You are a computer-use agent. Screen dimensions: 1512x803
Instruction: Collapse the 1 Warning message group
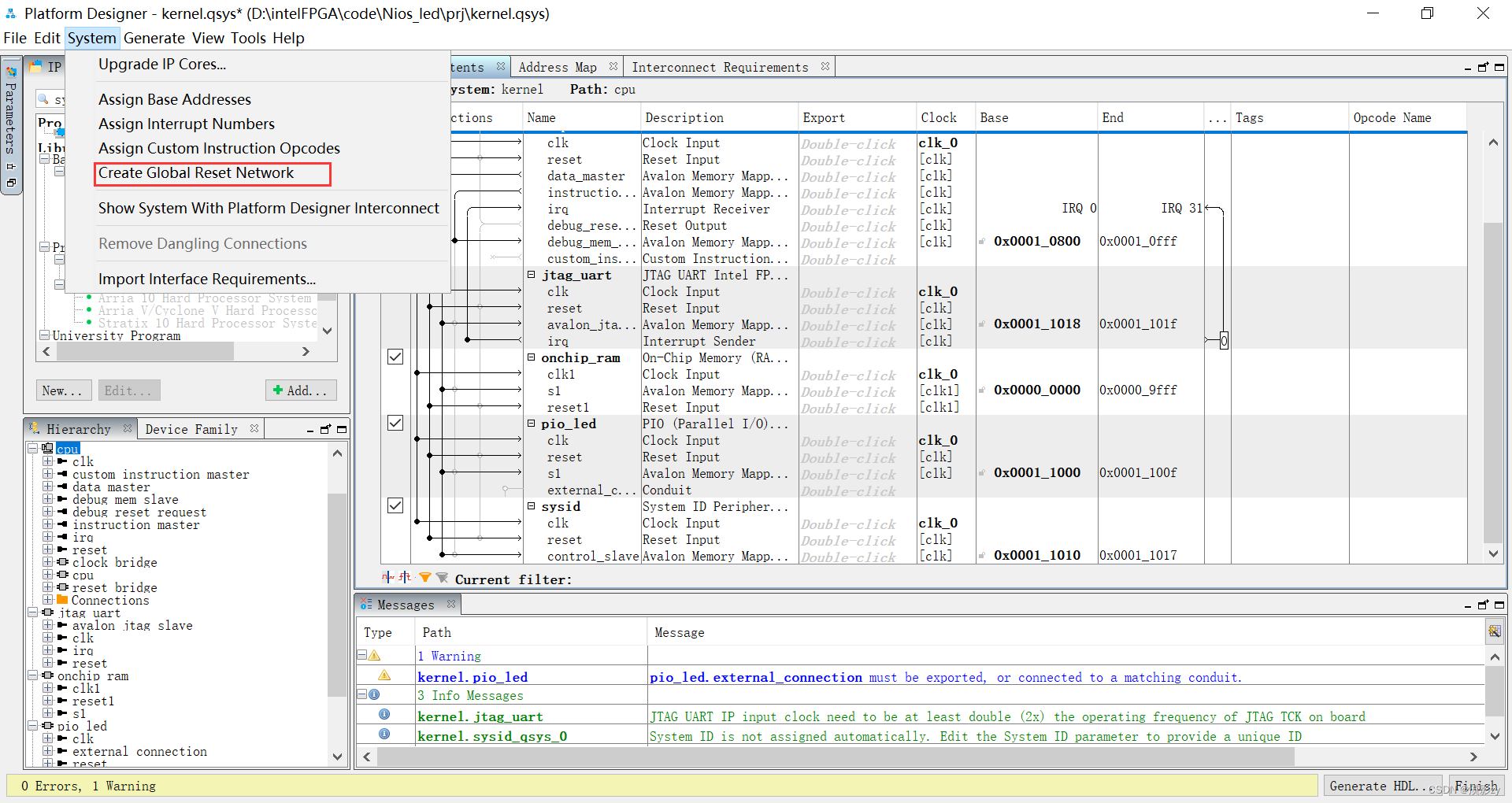pos(362,655)
